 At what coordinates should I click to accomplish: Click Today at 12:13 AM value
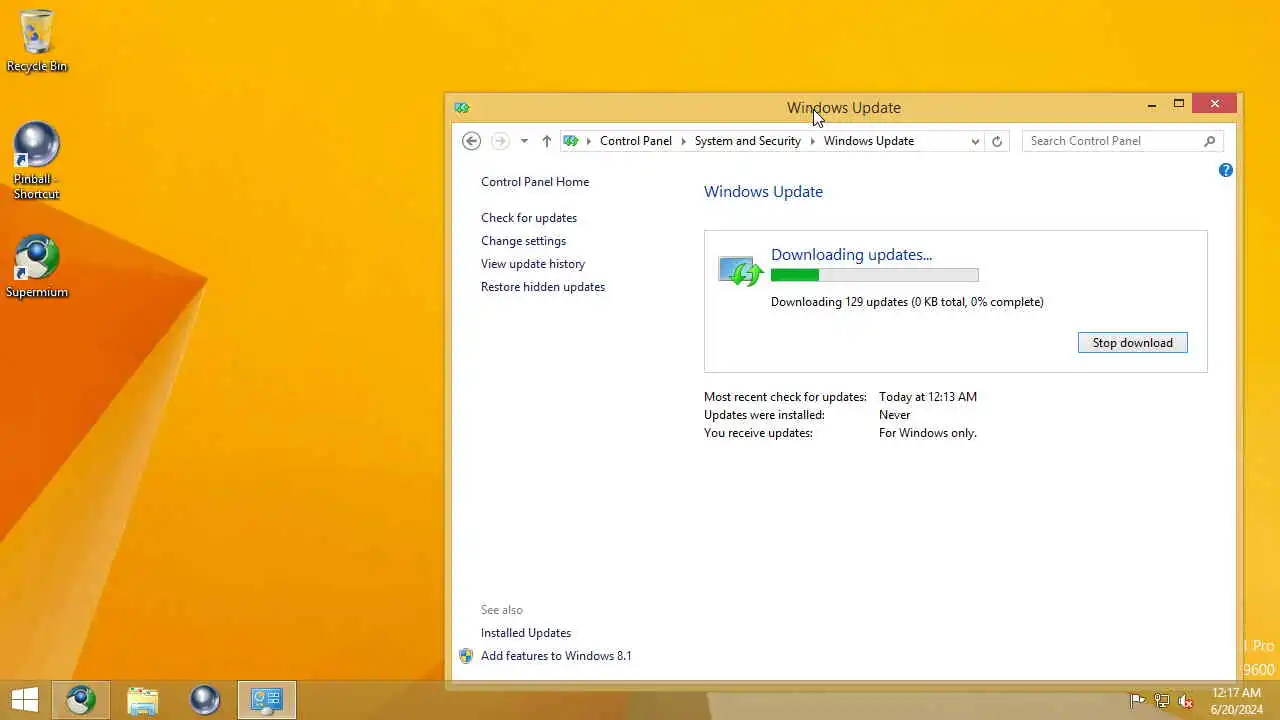click(928, 397)
